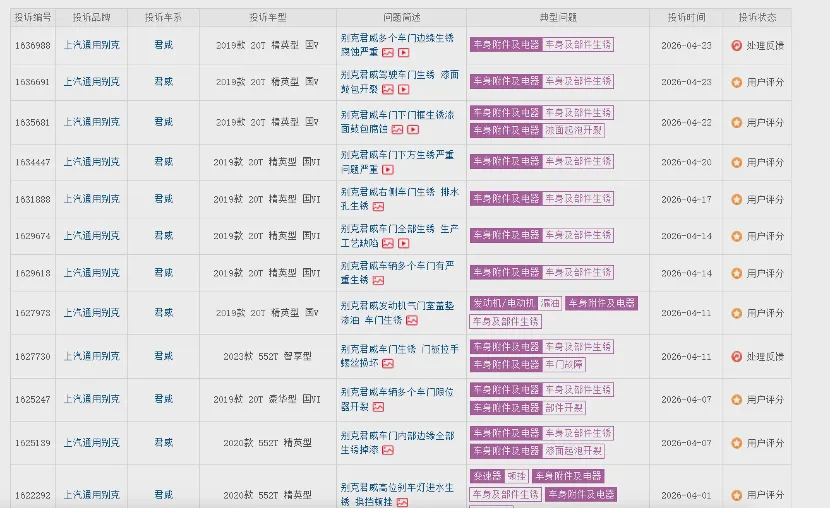Click 用户评分 star icon for complaint 1635681
The width and height of the screenshot is (830, 508).
tap(736, 122)
